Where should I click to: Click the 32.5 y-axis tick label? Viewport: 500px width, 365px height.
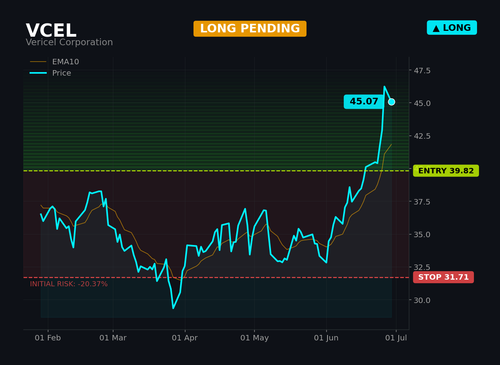(422, 267)
